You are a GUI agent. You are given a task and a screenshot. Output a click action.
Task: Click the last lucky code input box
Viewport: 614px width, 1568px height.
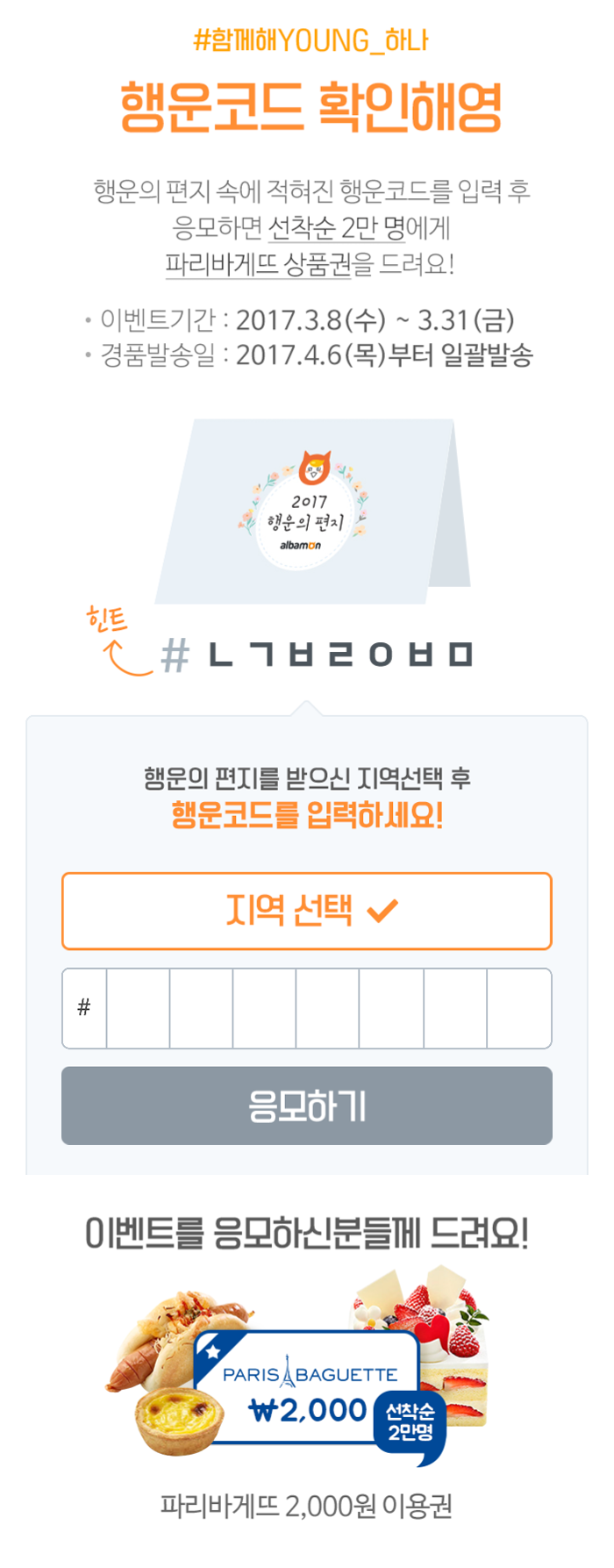click(x=519, y=1008)
